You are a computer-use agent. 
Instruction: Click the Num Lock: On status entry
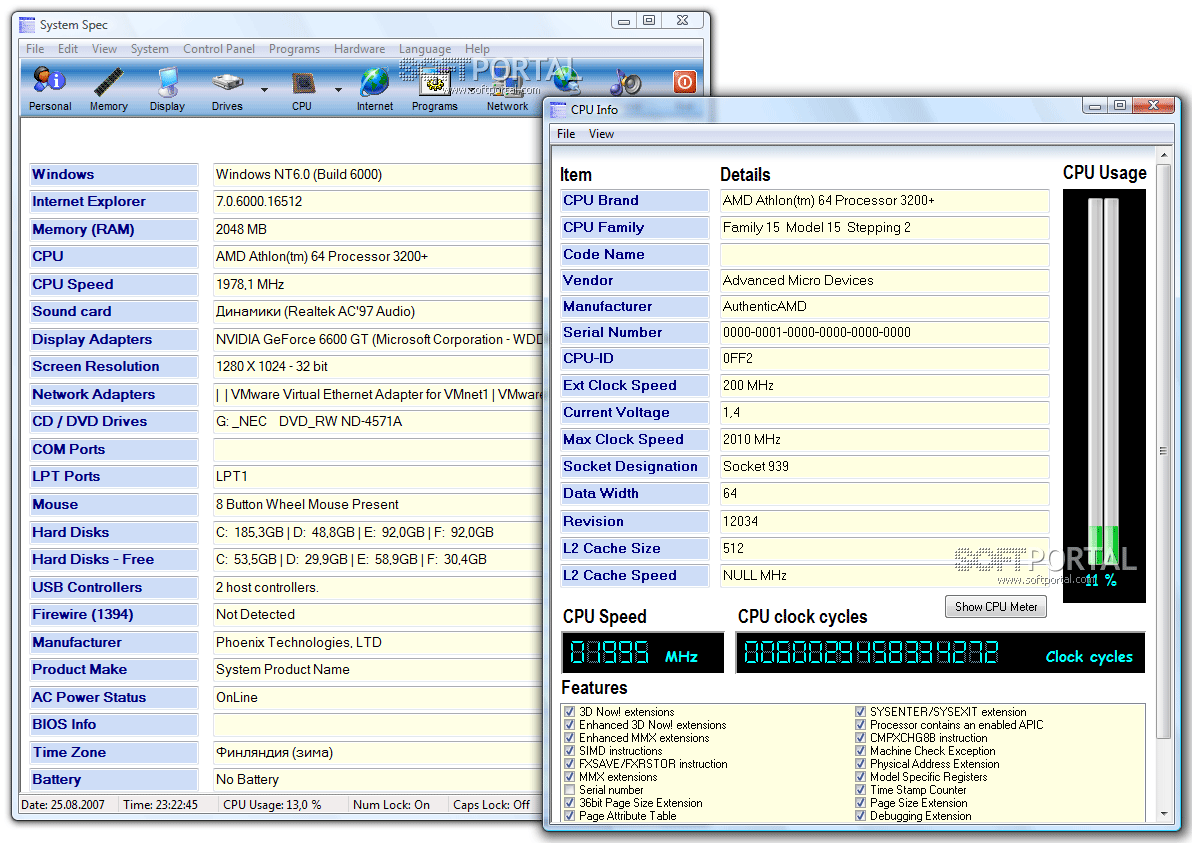[392, 805]
